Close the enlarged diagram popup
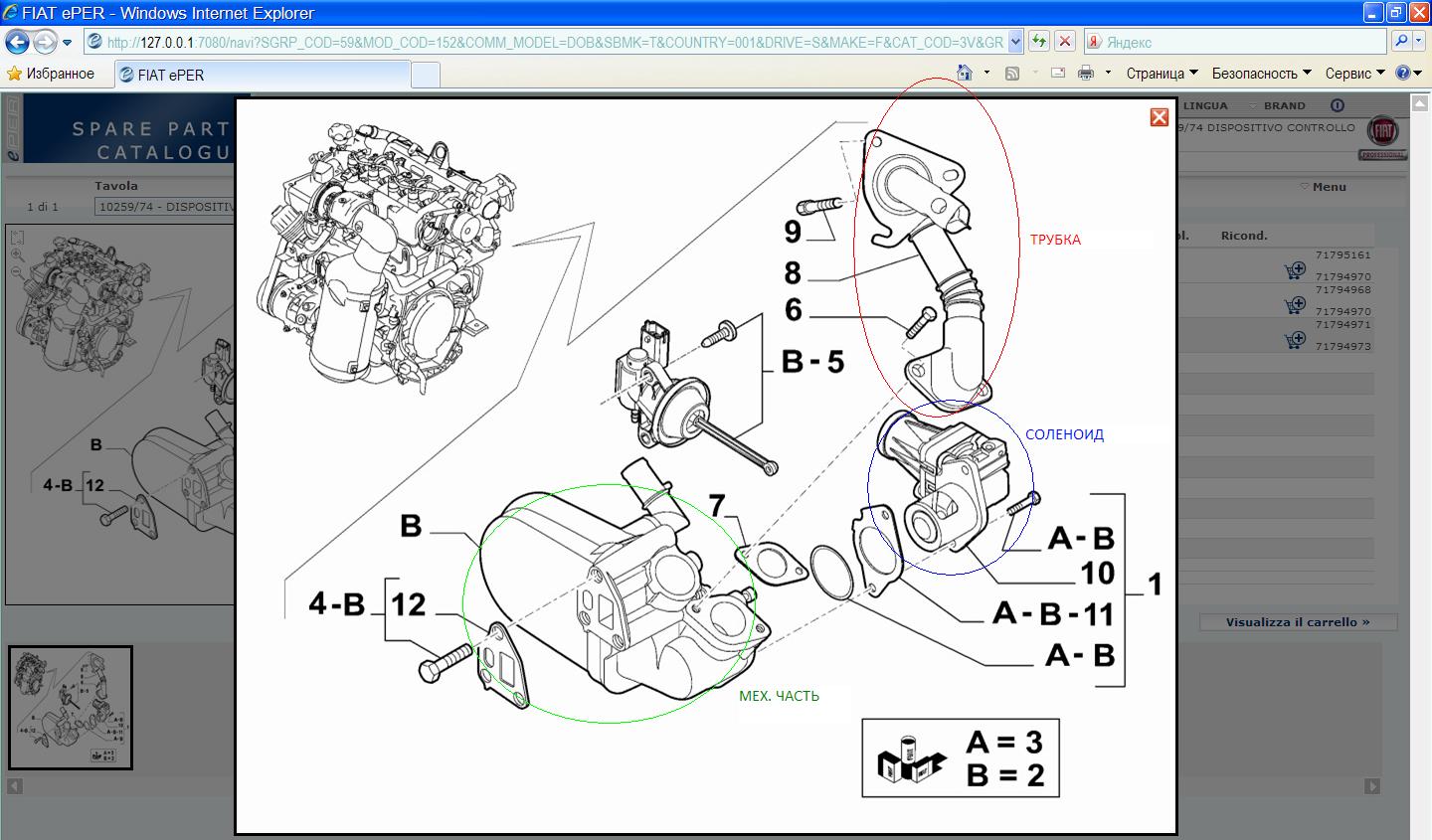The height and width of the screenshot is (840, 1432). click(1159, 117)
